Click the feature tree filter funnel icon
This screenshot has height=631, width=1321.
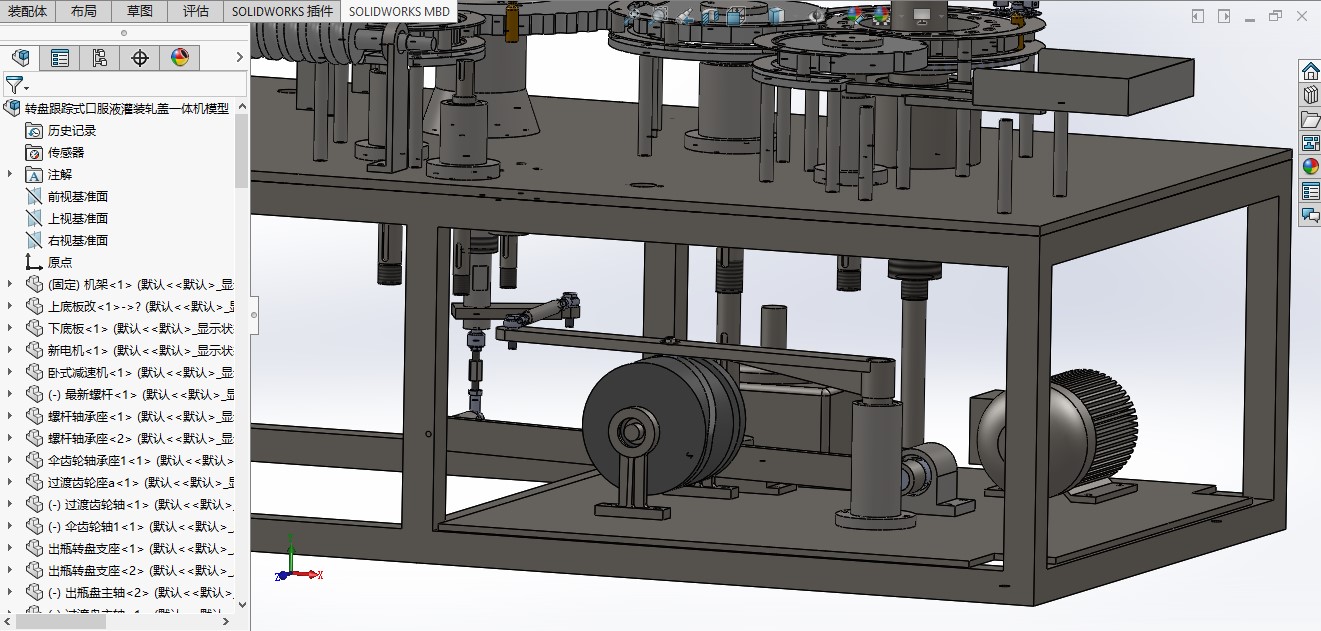pyautogui.click(x=14, y=85)
